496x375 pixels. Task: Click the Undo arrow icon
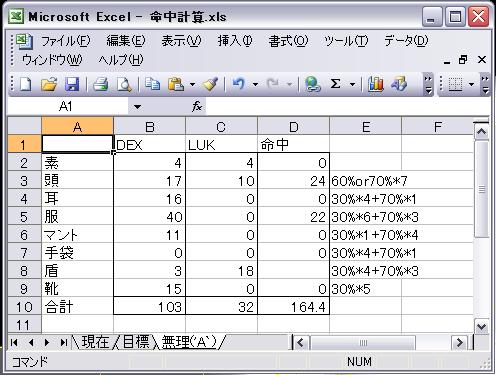(239, 84)
